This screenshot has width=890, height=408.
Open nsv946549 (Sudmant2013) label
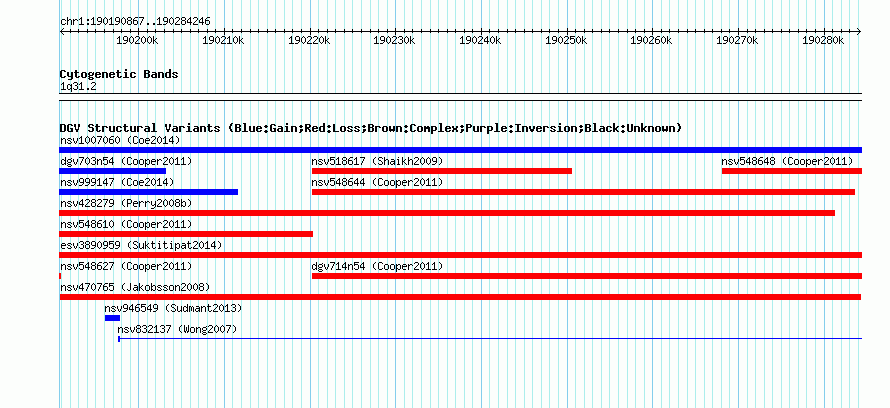point(173,308)
